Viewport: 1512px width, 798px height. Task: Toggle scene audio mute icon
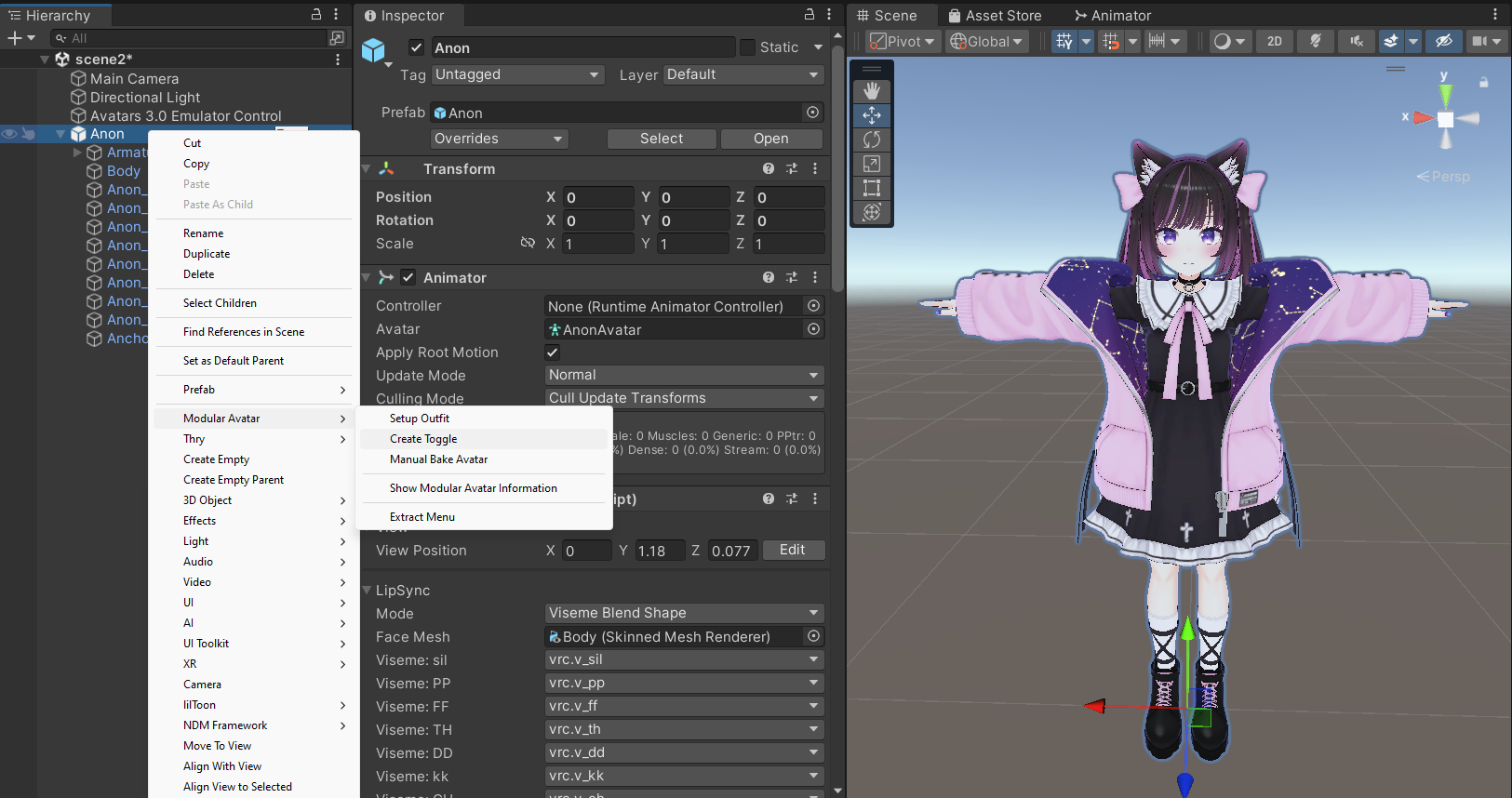tap(1357, 41)
